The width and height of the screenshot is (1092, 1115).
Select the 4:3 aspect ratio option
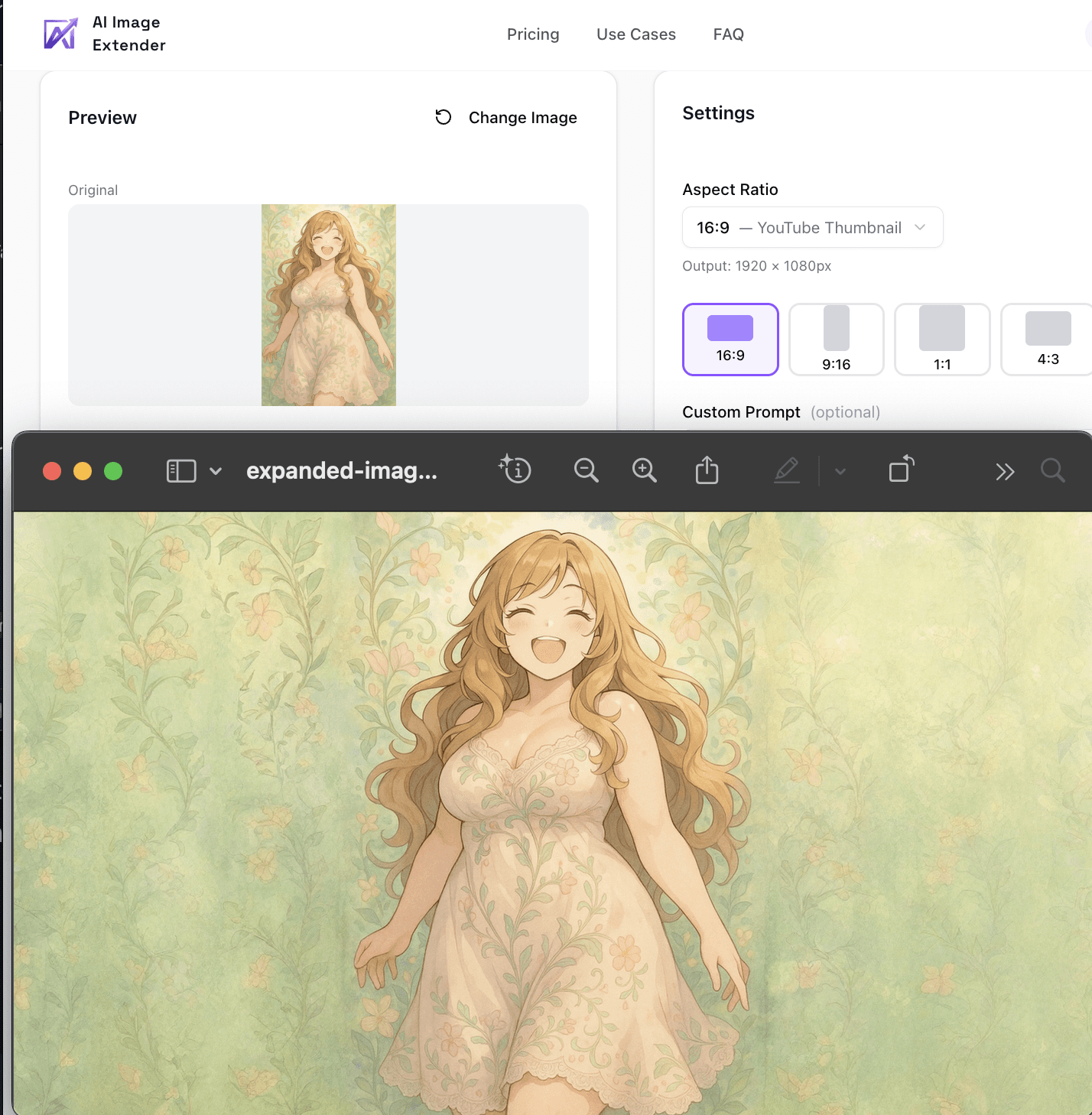pos(1047,339)
